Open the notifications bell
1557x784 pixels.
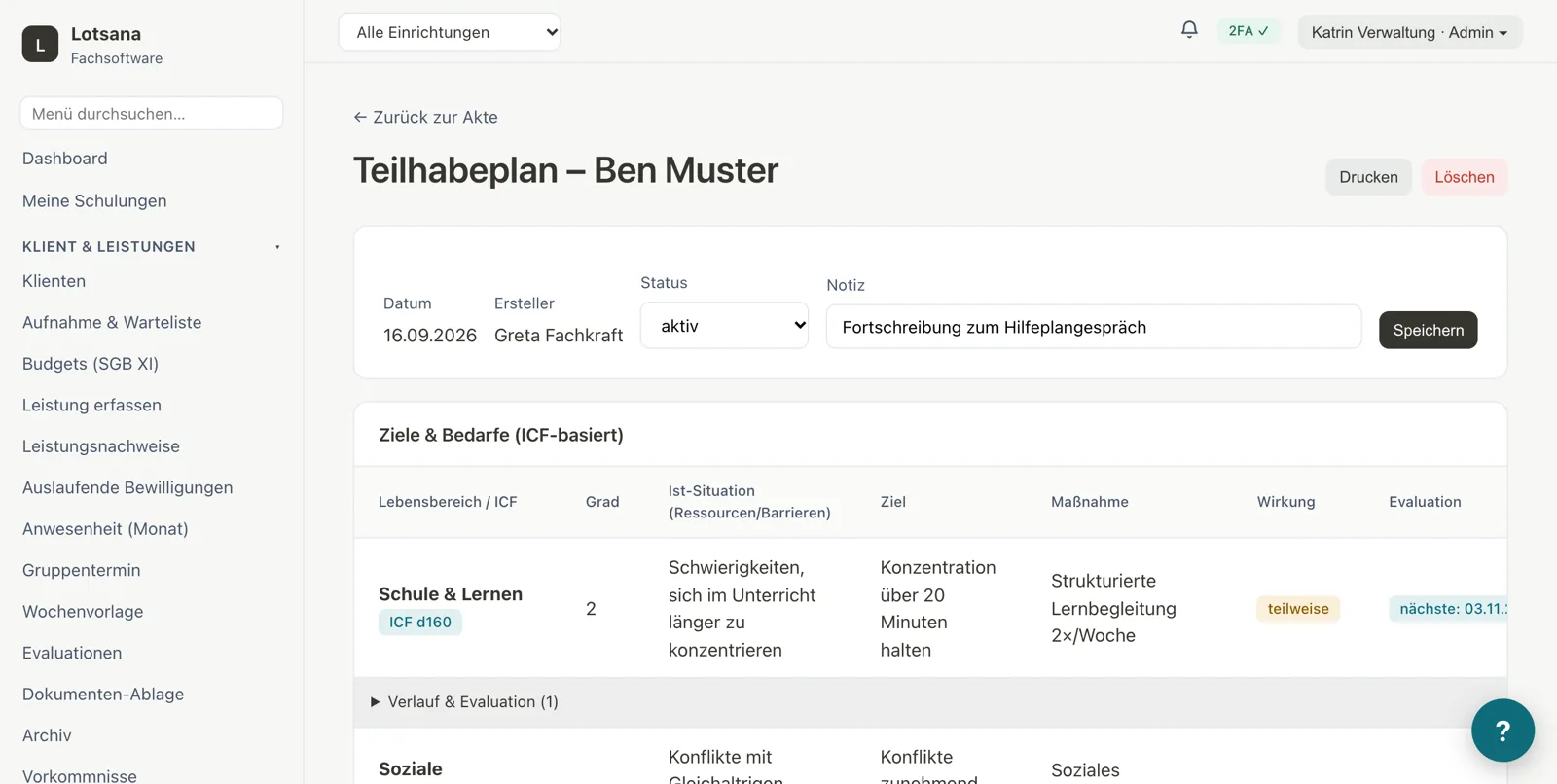point(1189,30)
